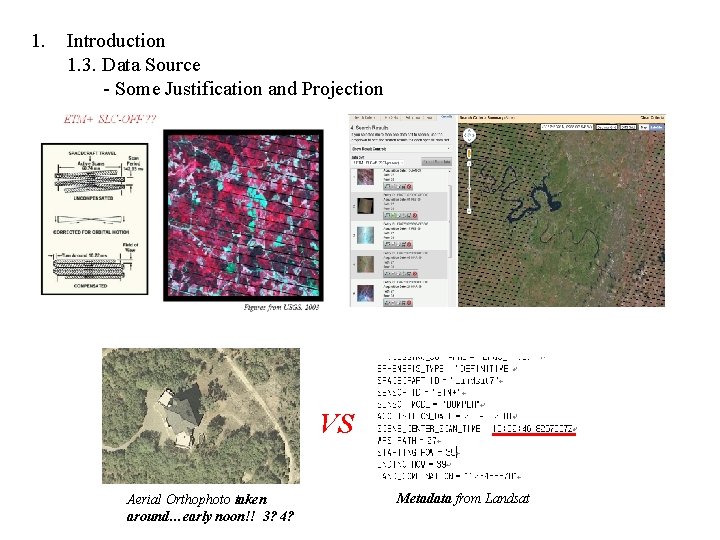The height and width of the screenshot is (540, 720).
Task: Click the coordinates field on the map
Action: coord(567,127)
